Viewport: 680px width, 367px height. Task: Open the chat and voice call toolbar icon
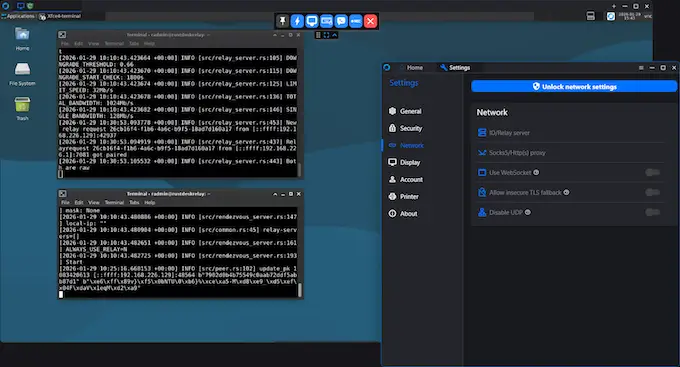click(341, 21)
